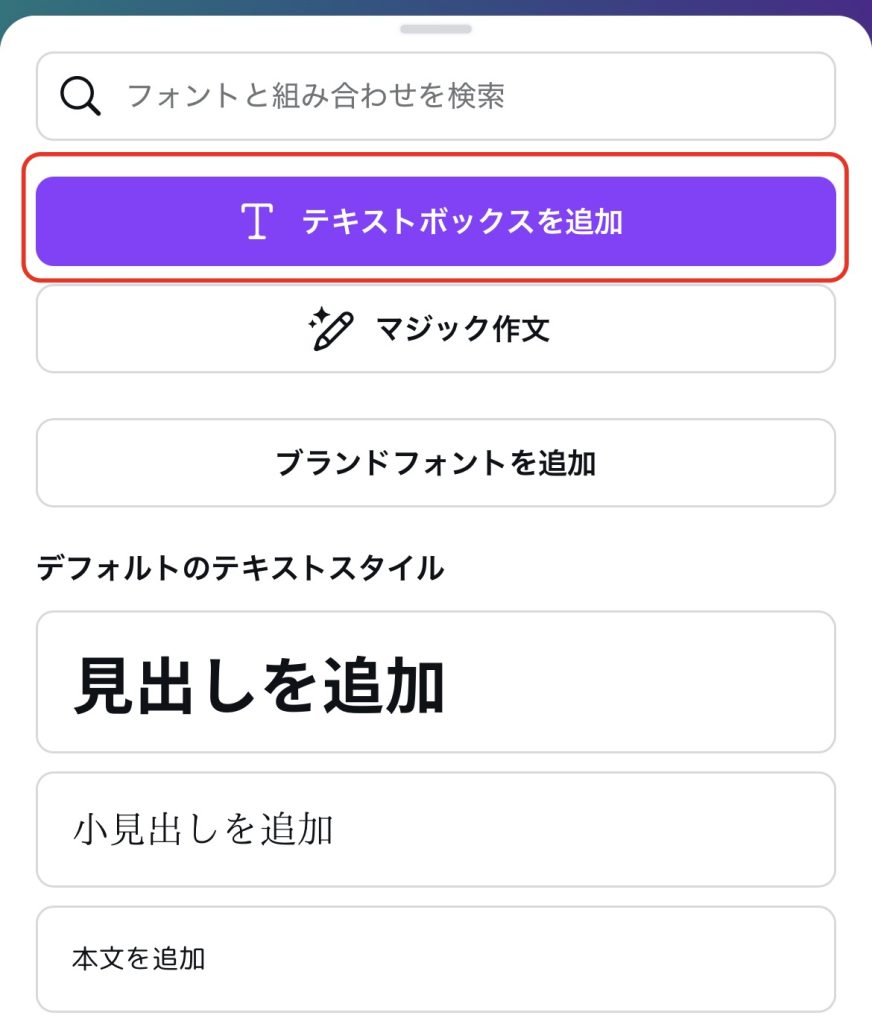Viewport: 872px width, 1024px height.
Task: Click the マジック作文 text label
Action: tap(462, 328)
